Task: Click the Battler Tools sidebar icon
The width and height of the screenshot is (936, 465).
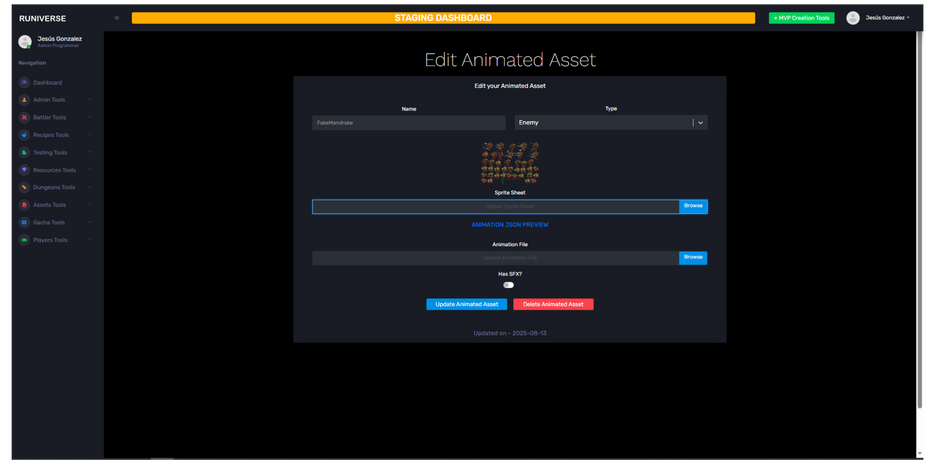Action: tap(24, 117)
